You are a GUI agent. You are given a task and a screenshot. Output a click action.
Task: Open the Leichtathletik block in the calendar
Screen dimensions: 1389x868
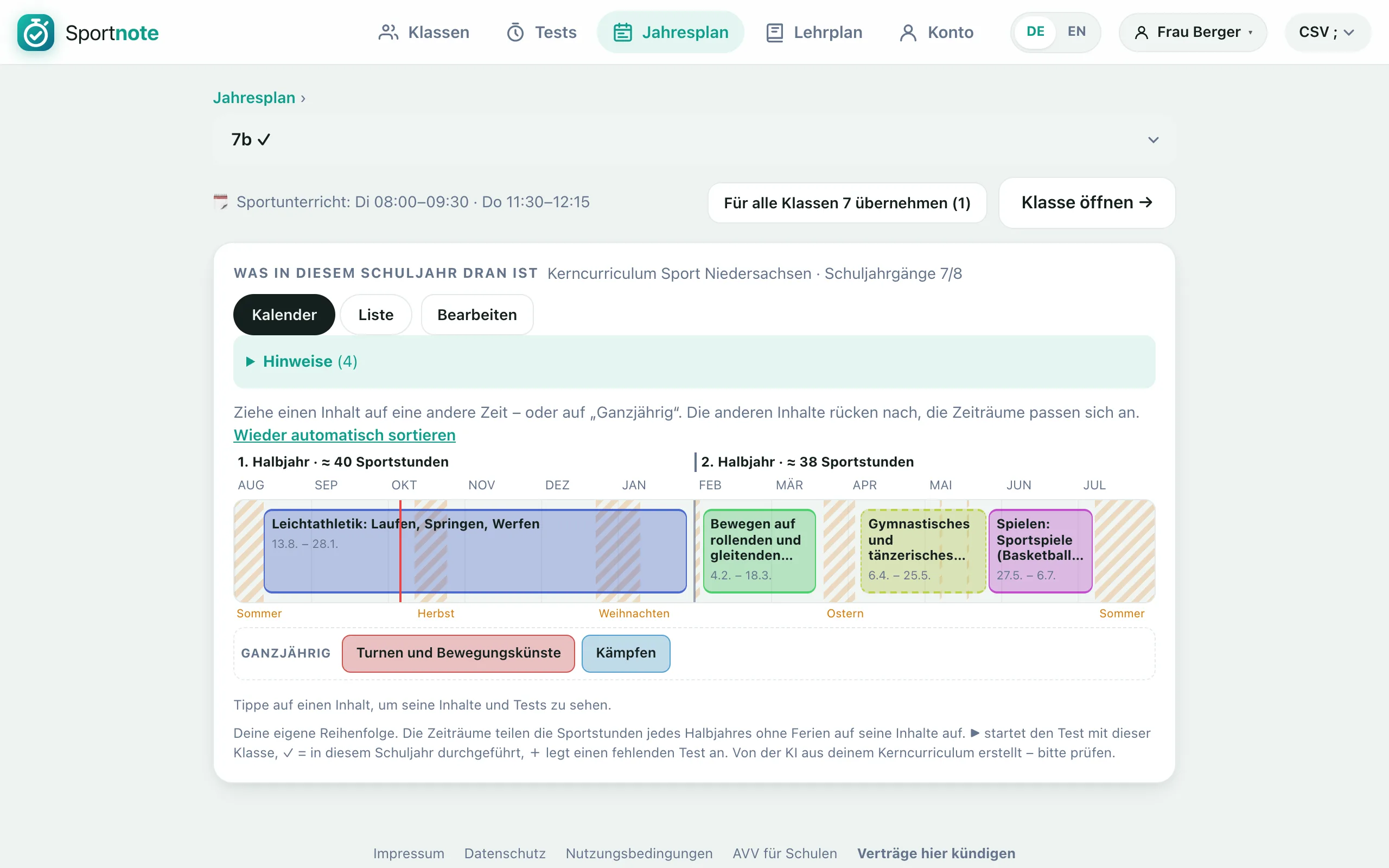pos(475,551)
